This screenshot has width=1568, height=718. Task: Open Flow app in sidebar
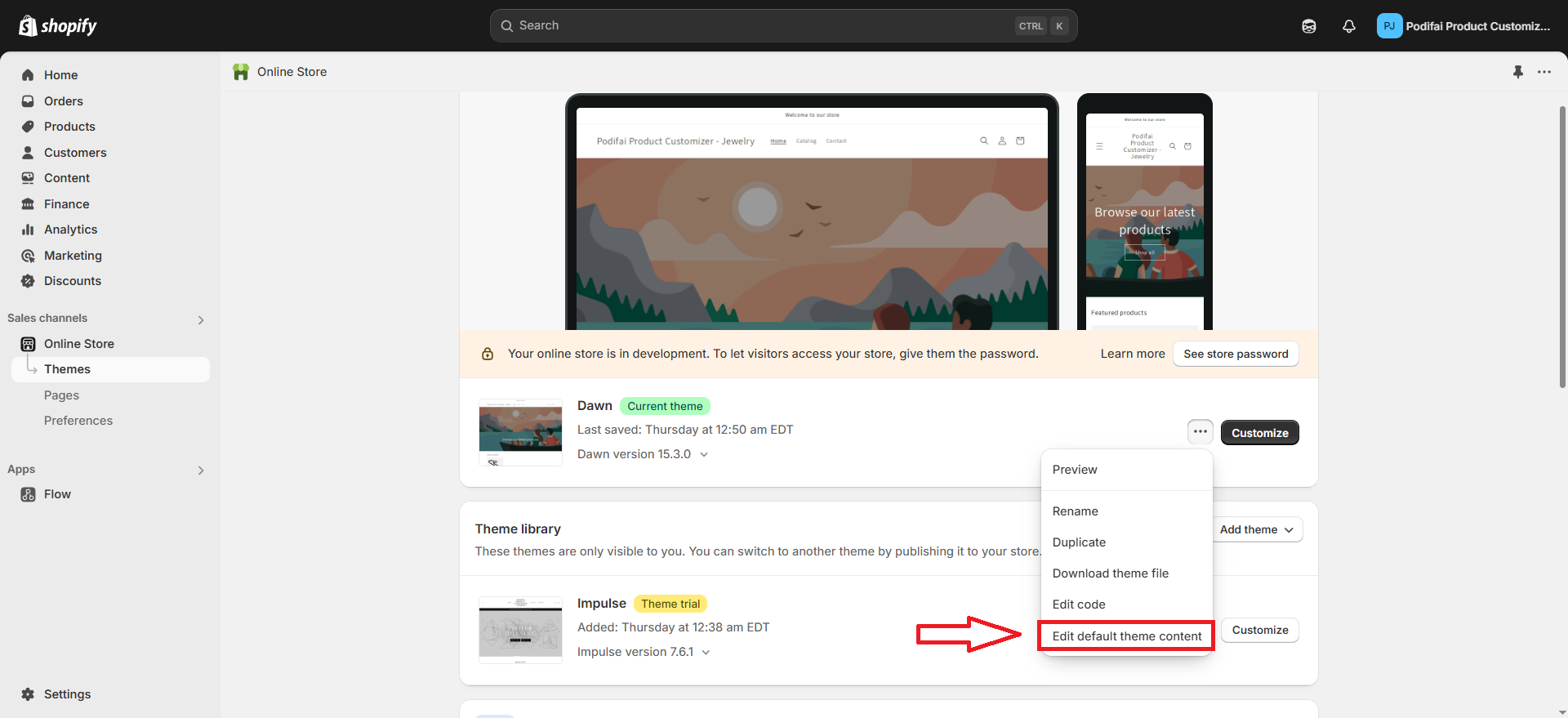click(57, 494)
